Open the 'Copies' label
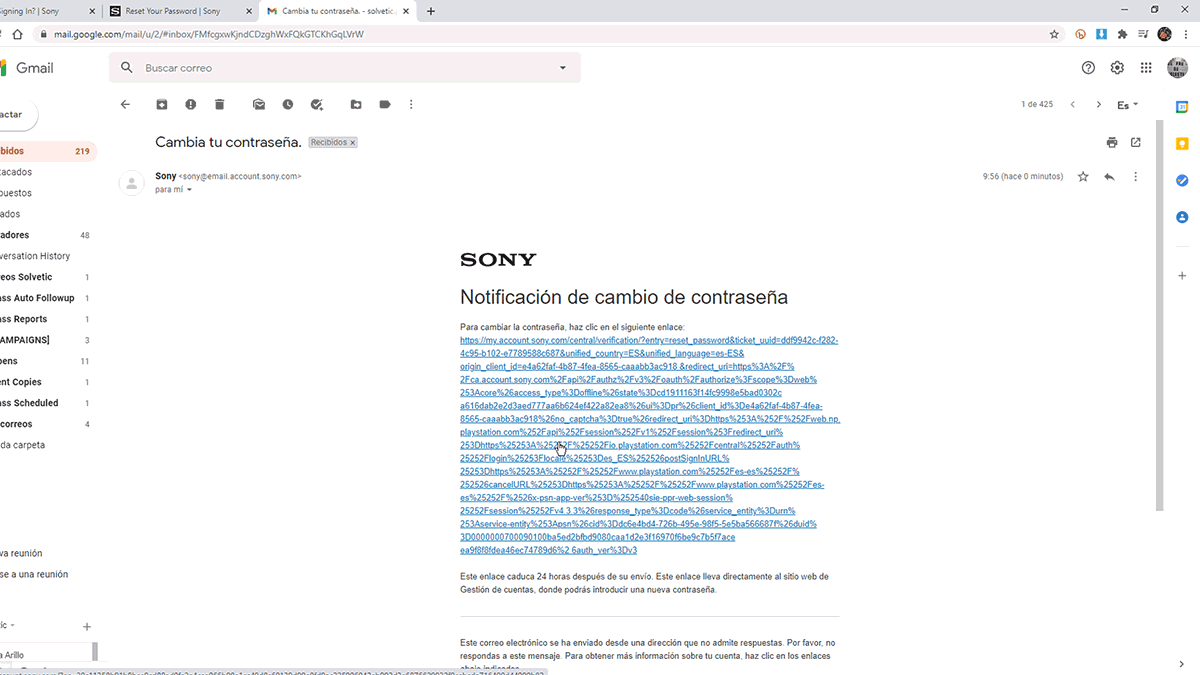Image resolution: width=1200 pixels, height=675 pixels. pos(47,382)
